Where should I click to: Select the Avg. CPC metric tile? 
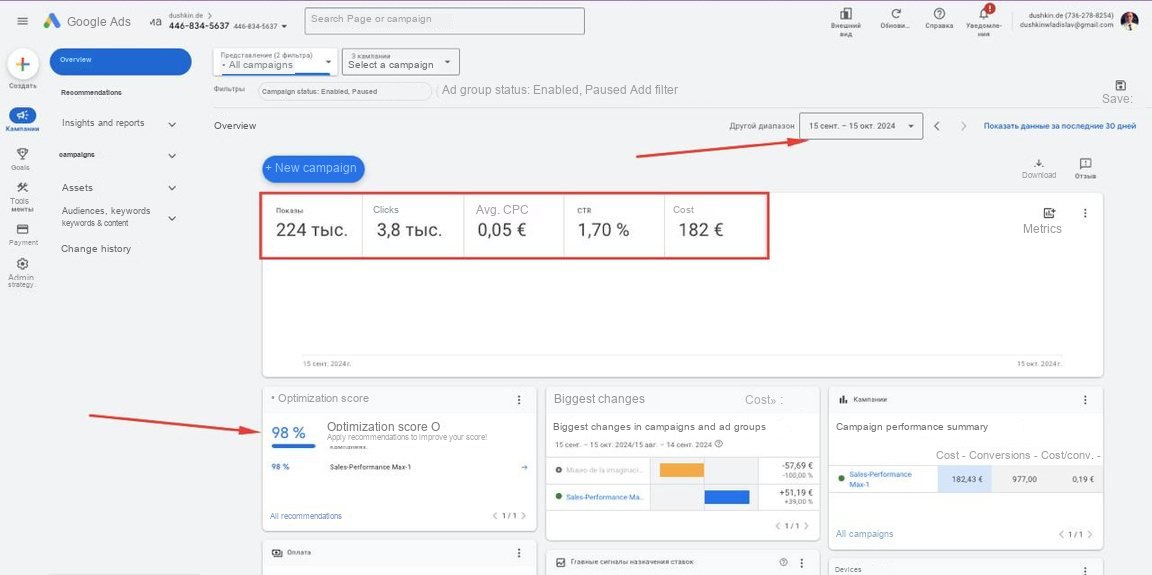pos(513,225)
